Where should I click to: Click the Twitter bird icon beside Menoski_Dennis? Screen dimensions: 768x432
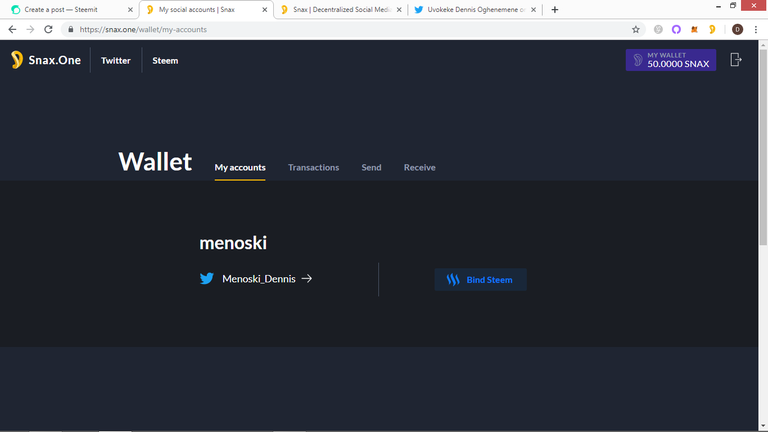click(x=207, y=278)
